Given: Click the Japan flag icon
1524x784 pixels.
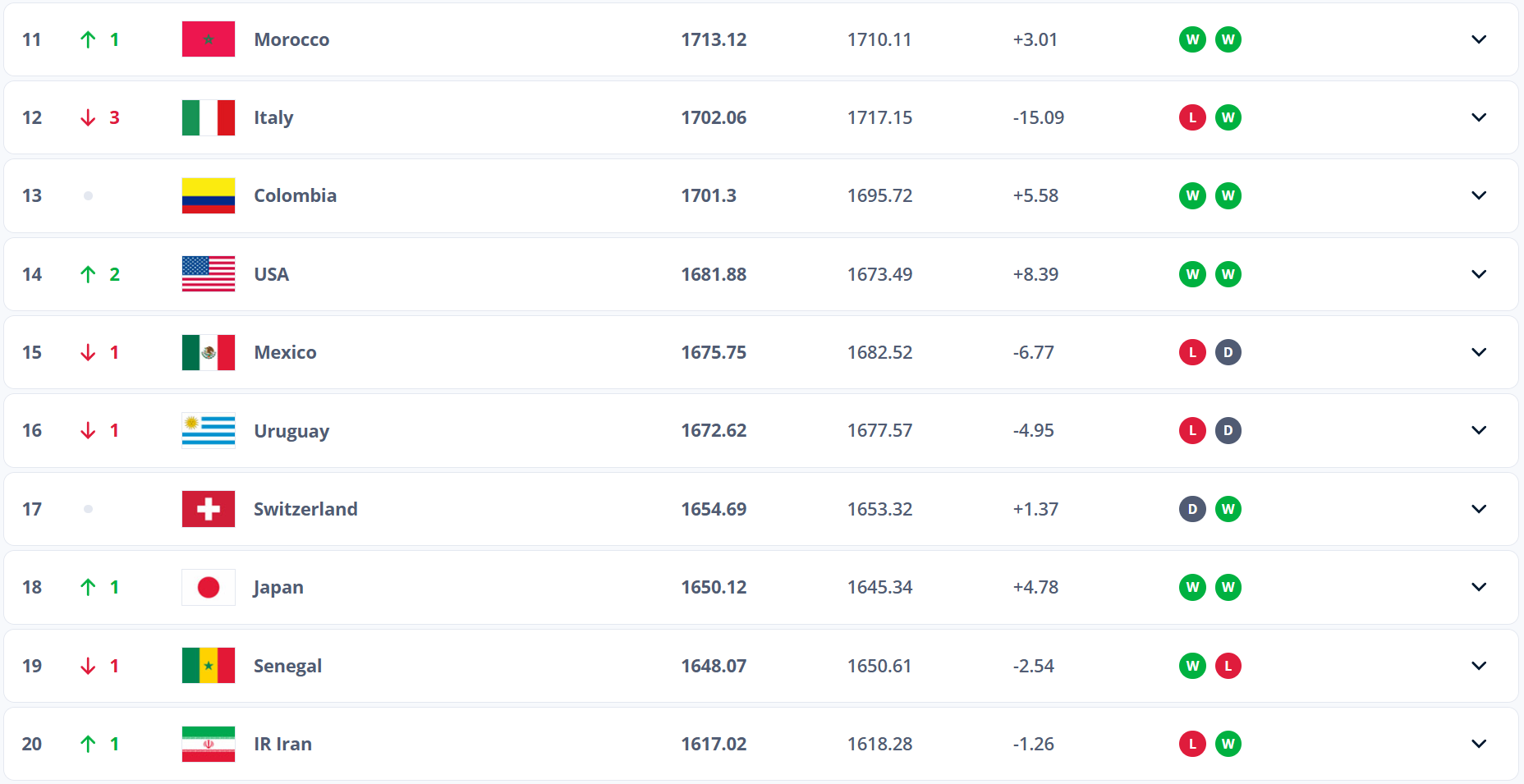Looking at the screenshot, I should tap(208, 587).
